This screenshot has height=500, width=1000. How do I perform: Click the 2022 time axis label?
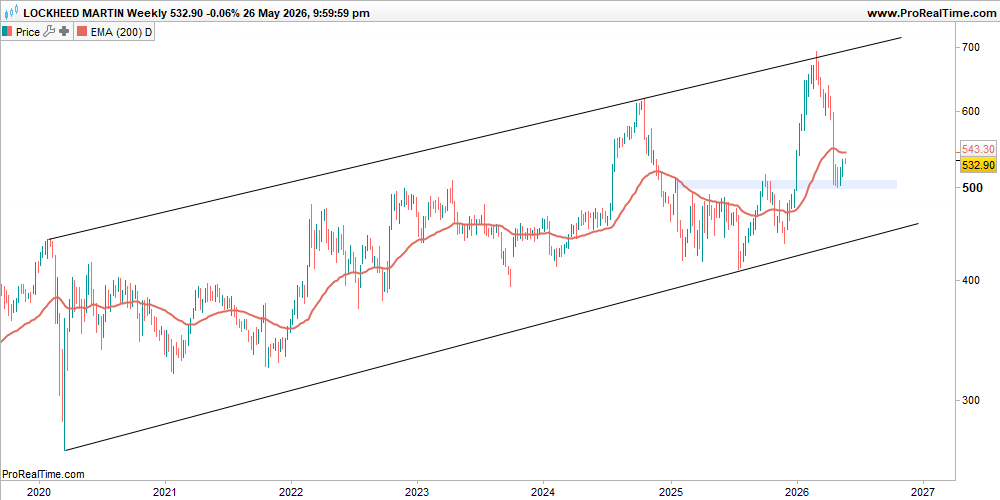click(x=291, y=492)
